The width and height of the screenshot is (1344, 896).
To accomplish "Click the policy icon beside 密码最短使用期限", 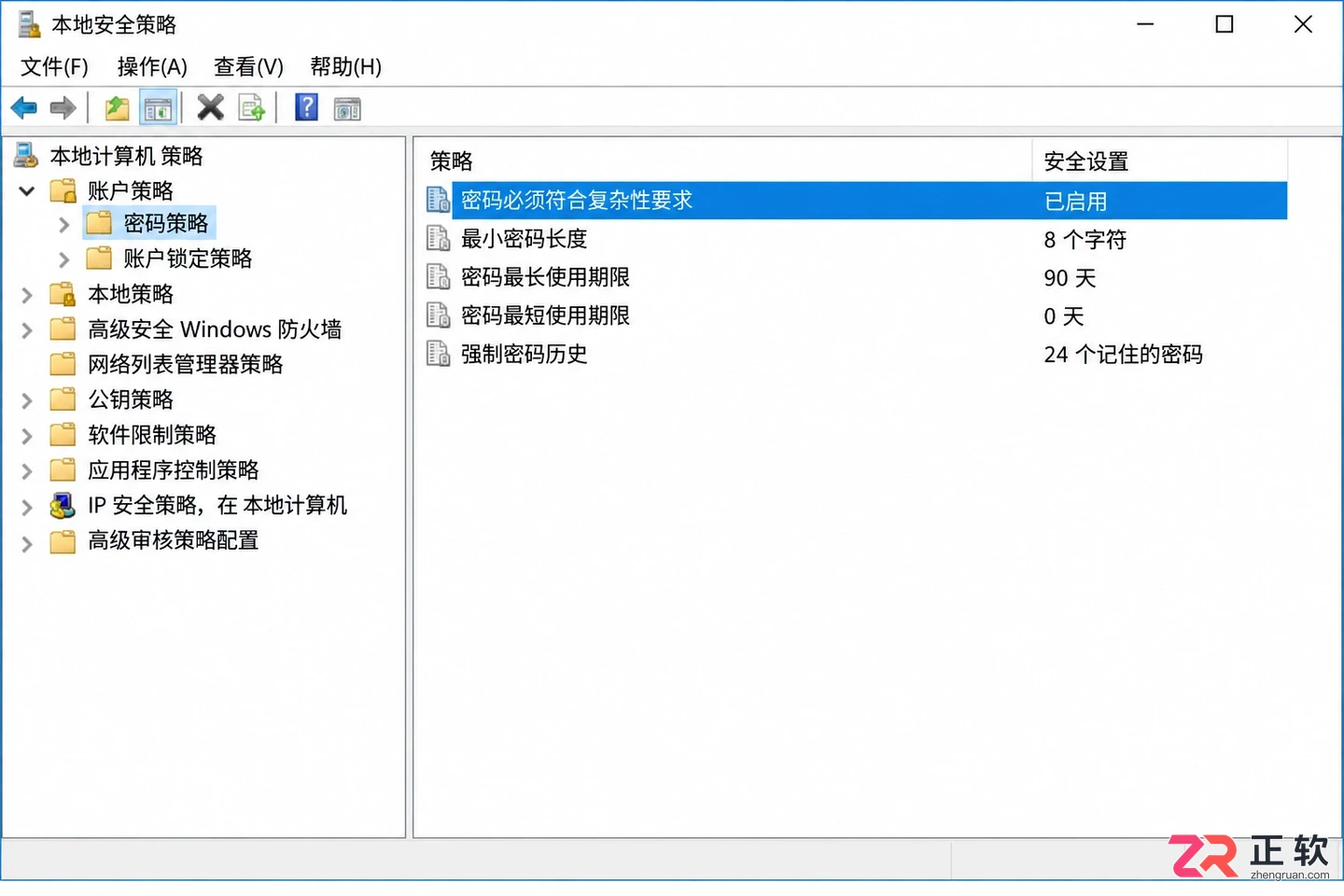I will (x=438, y=315).
